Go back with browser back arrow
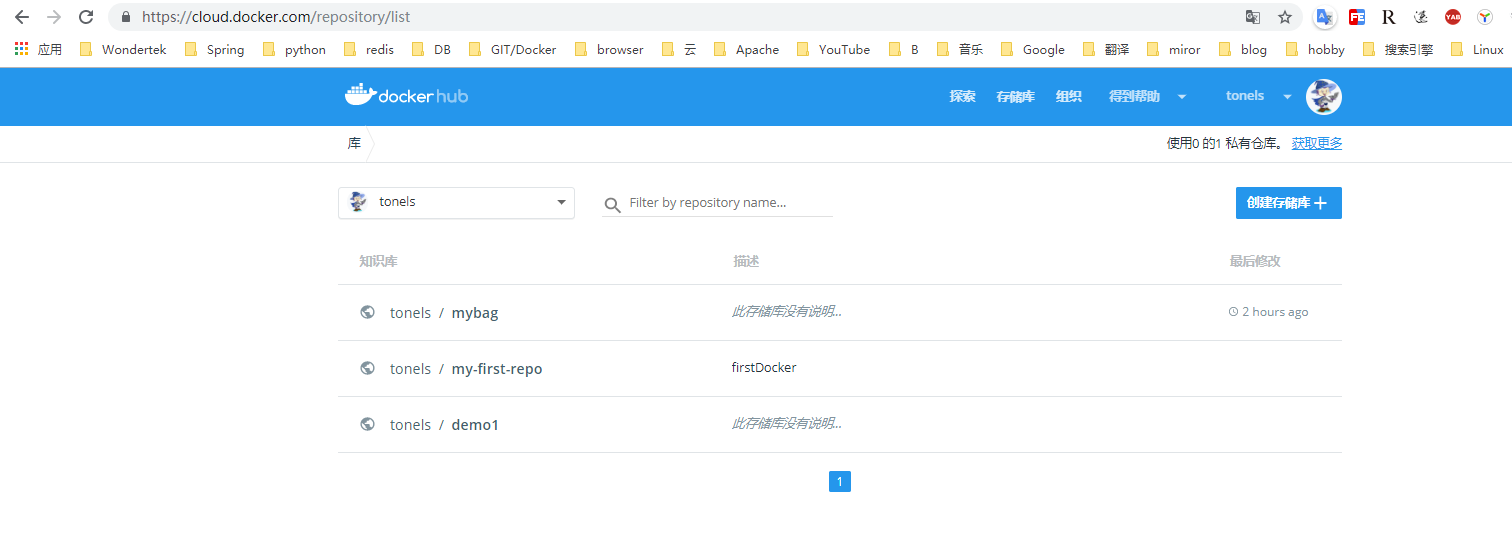Viewport: 1512px width, 543px height. (22, 17)
